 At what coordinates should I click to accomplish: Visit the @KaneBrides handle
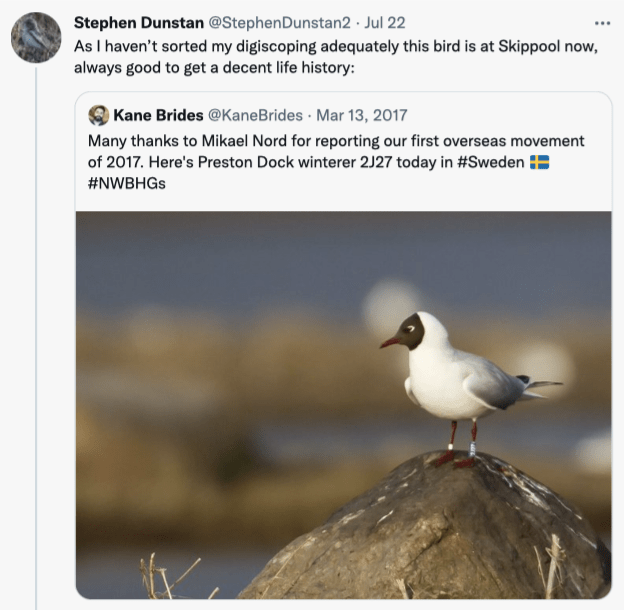(255, 115)
